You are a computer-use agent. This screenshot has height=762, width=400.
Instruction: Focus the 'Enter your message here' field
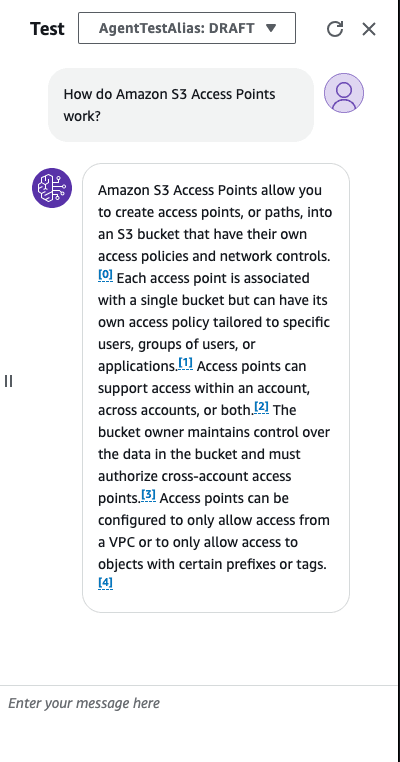tap(199, 703)
